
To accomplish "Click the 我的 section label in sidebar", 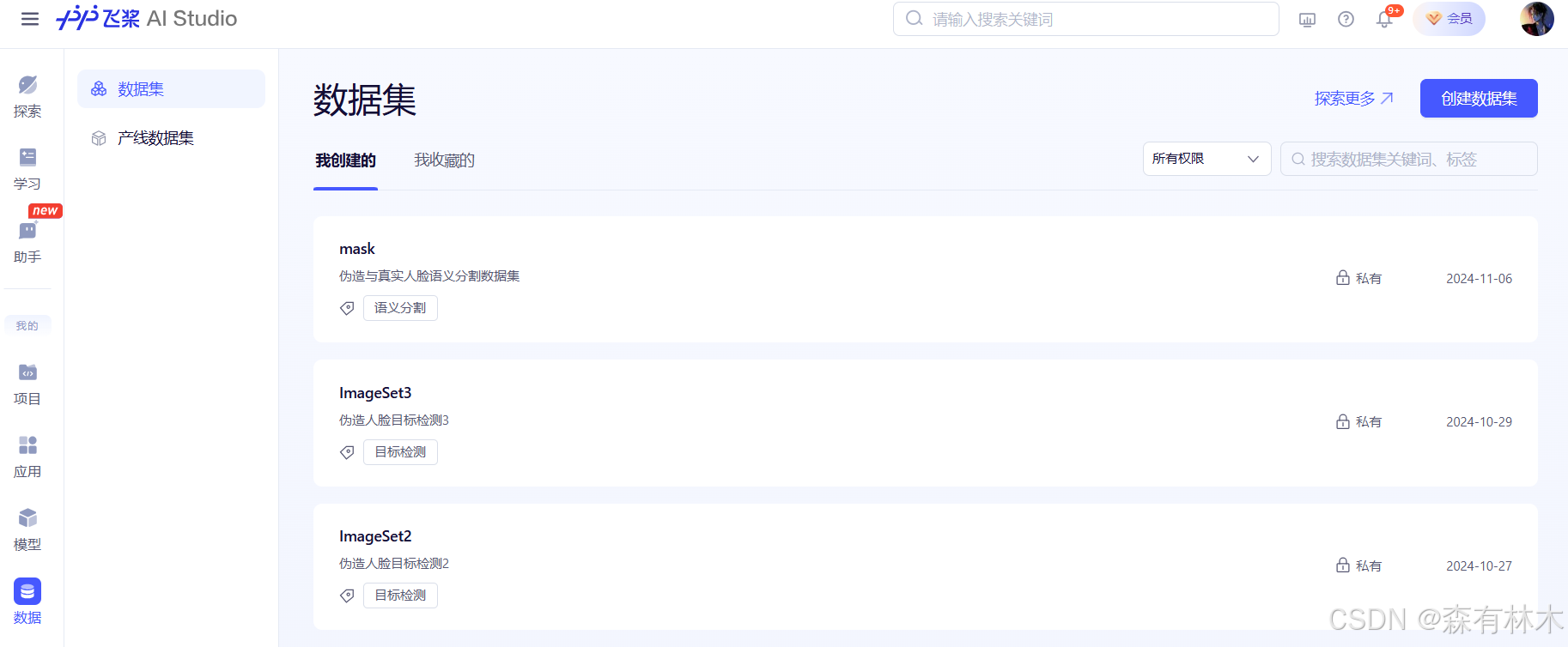I will point(27,325).
